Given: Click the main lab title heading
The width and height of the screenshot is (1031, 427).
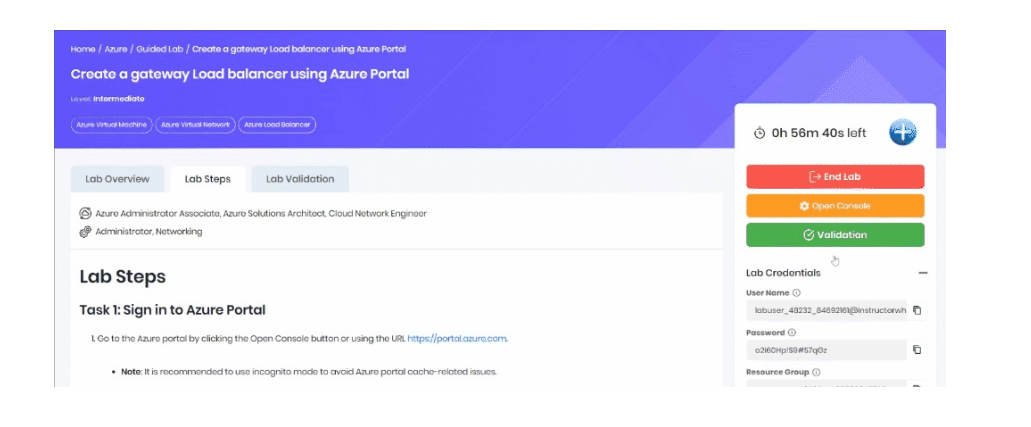Looking at the screenshot, I should click(239, 74).
